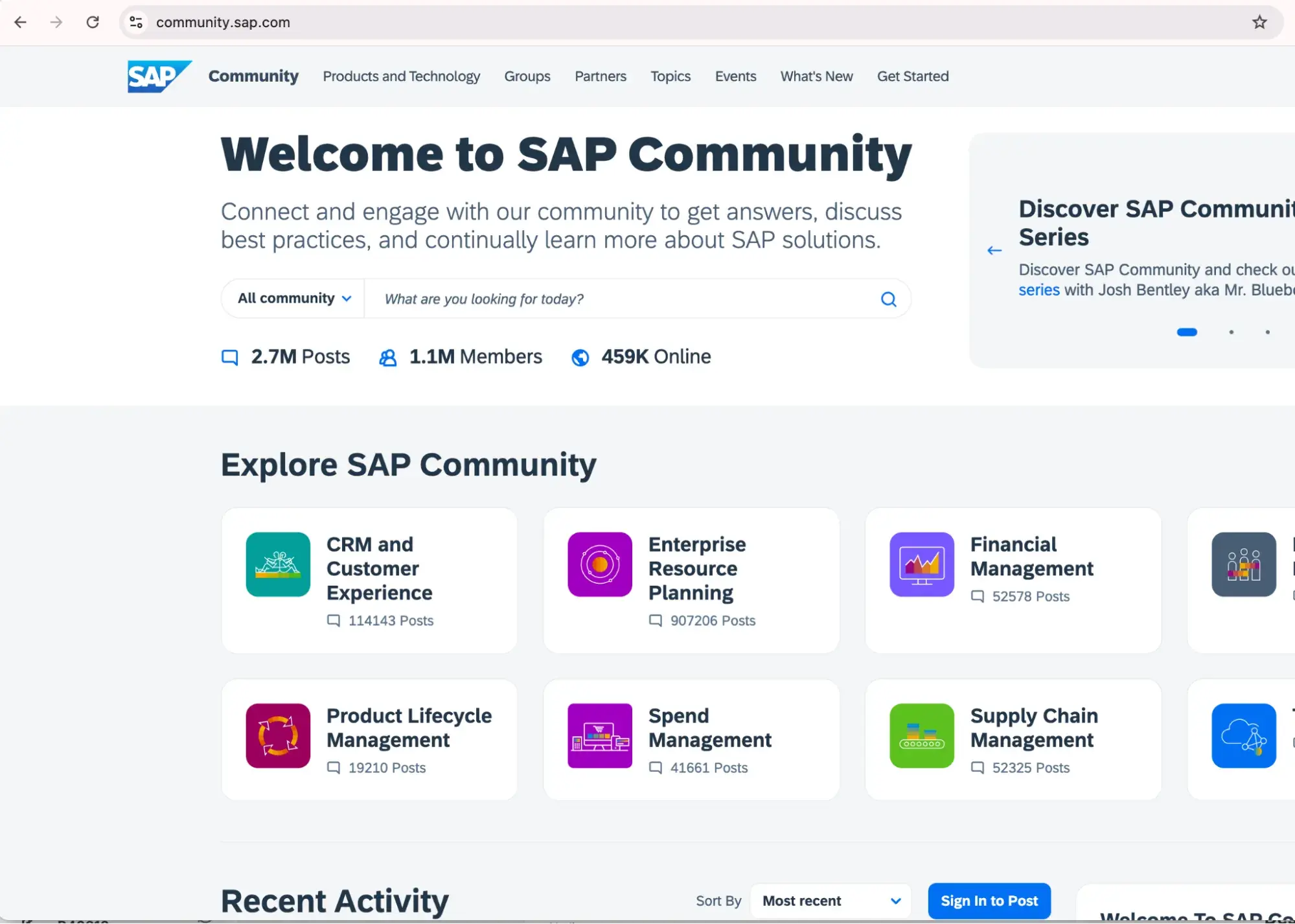This screenshot has width=1295, height=924.
Task: Click the 114143 Posts count
Action: pos(391,621)
